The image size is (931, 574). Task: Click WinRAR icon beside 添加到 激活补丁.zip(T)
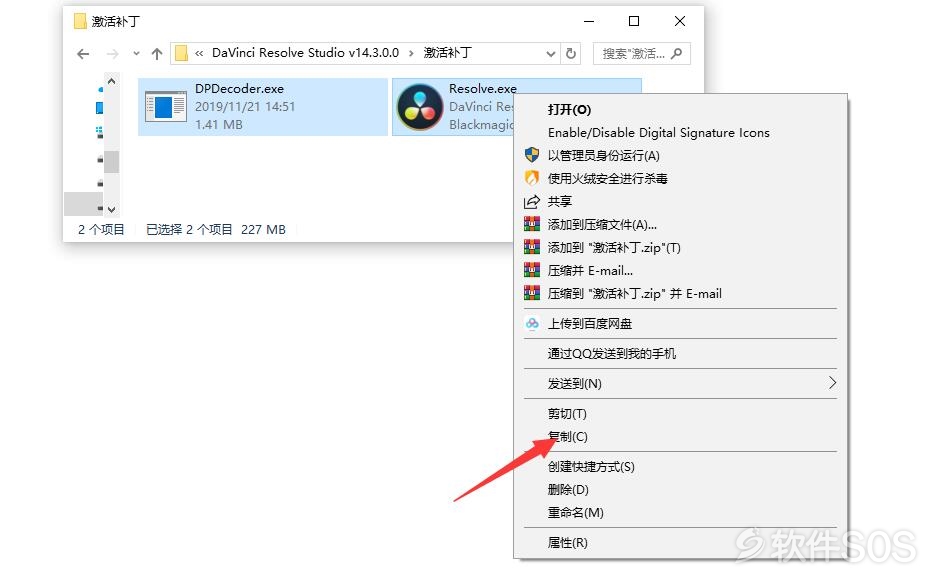coord(532,247)
